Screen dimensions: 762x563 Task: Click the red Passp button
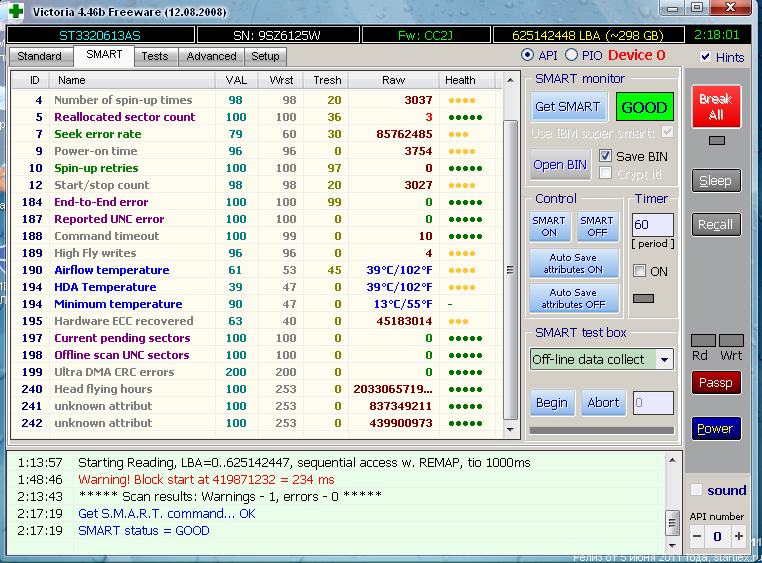716,383
